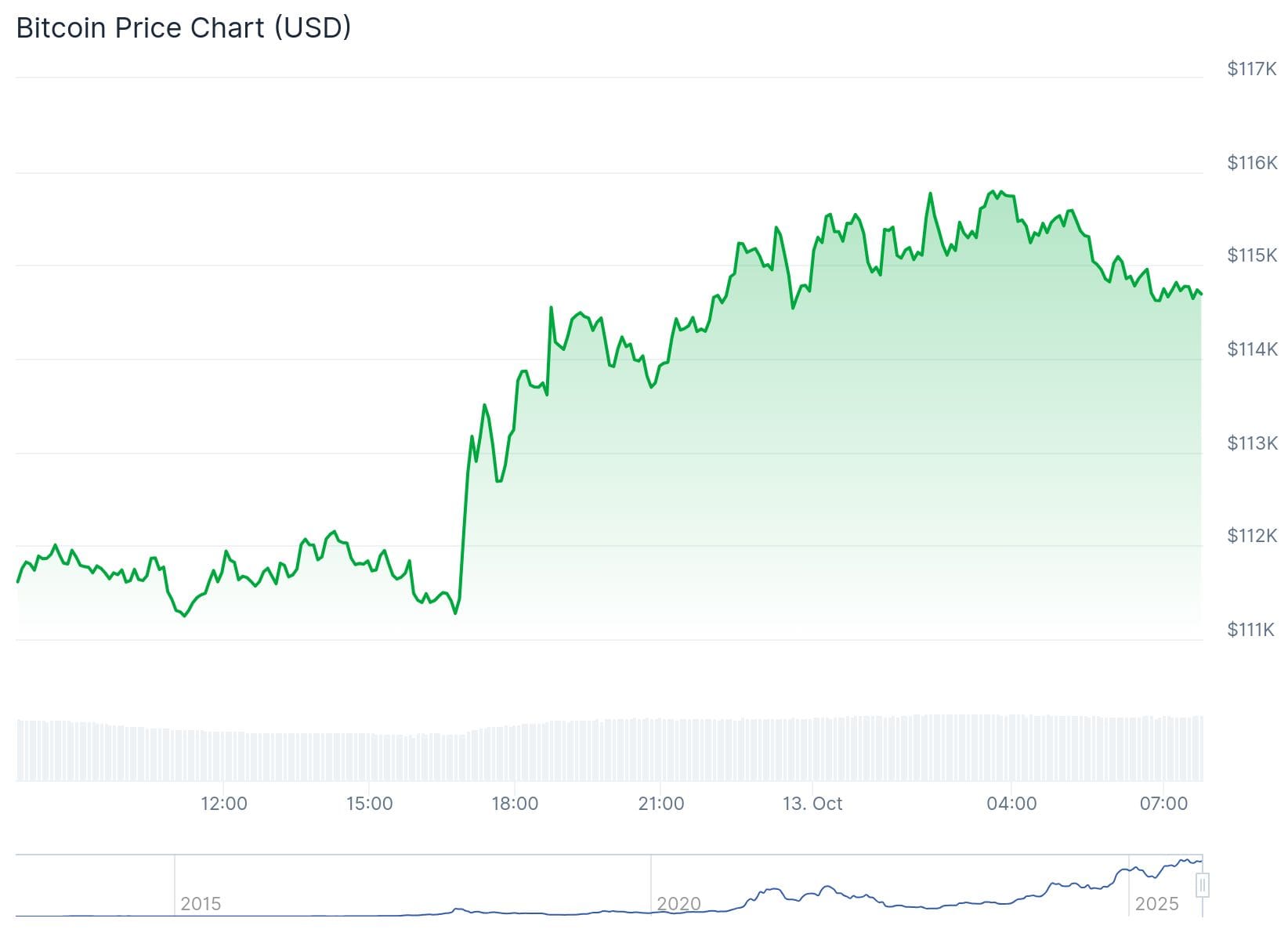1288x940 pixels.
Task: Click the 18:00 time axis label
Action: click(515, 804)
